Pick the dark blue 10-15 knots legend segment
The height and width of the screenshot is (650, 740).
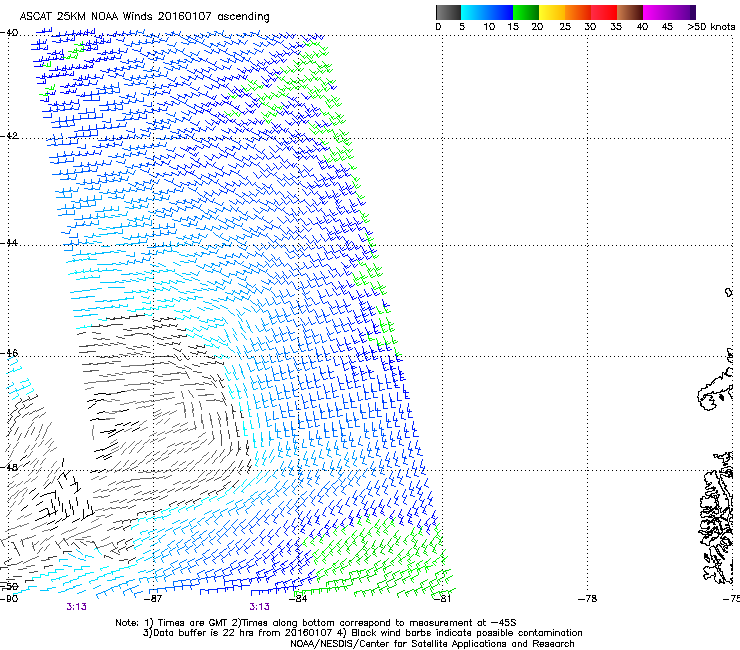(500, 12)
